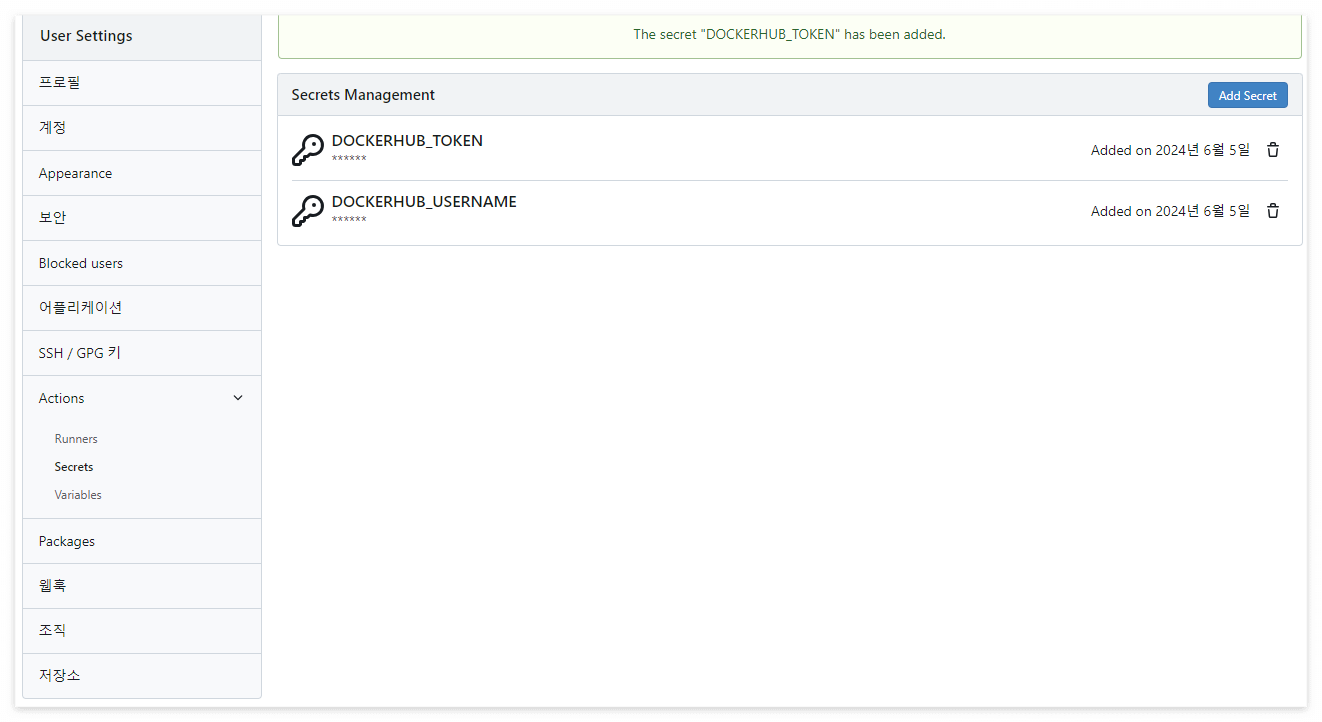Open the Runners sub-item
This screenshot has height=722, width=1322.
(76, 439)
